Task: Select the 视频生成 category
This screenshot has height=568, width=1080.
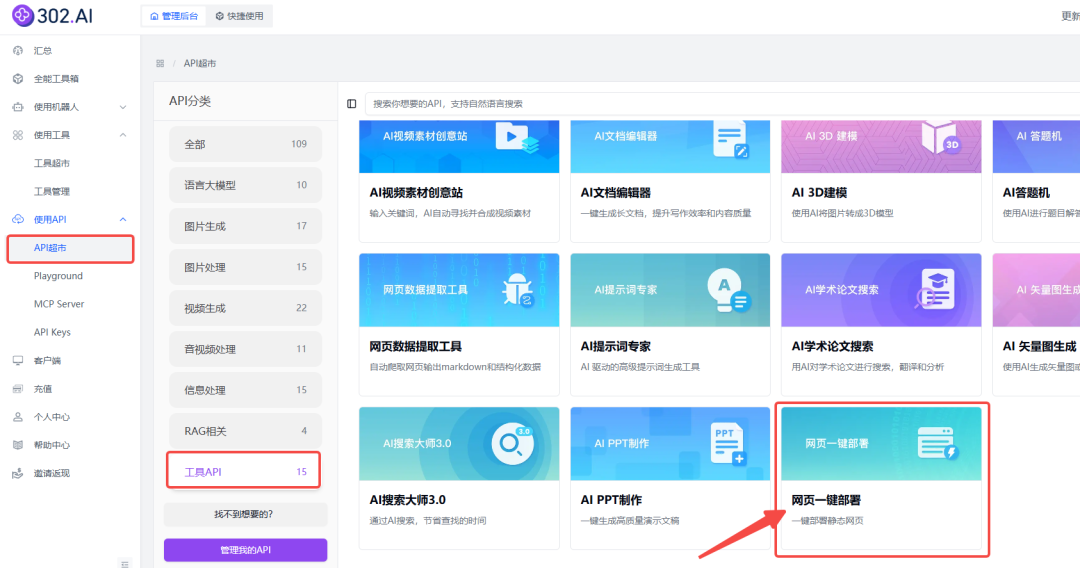Action: point(245,308)
